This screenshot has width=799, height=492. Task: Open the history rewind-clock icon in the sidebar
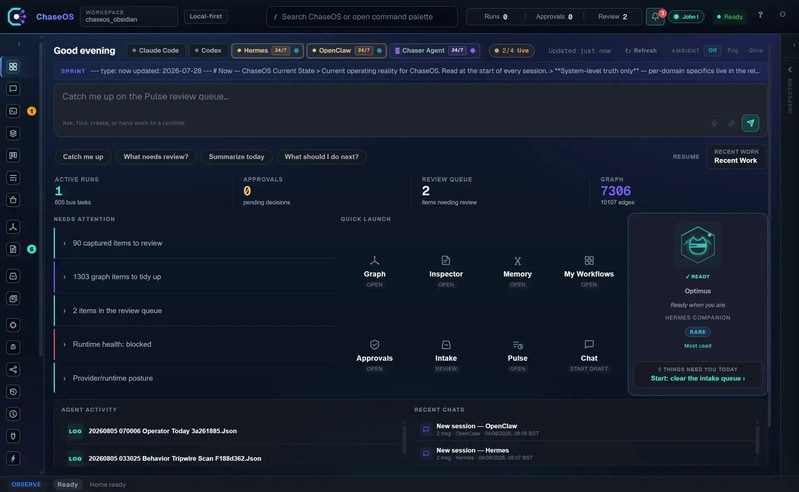coord(13,392)
